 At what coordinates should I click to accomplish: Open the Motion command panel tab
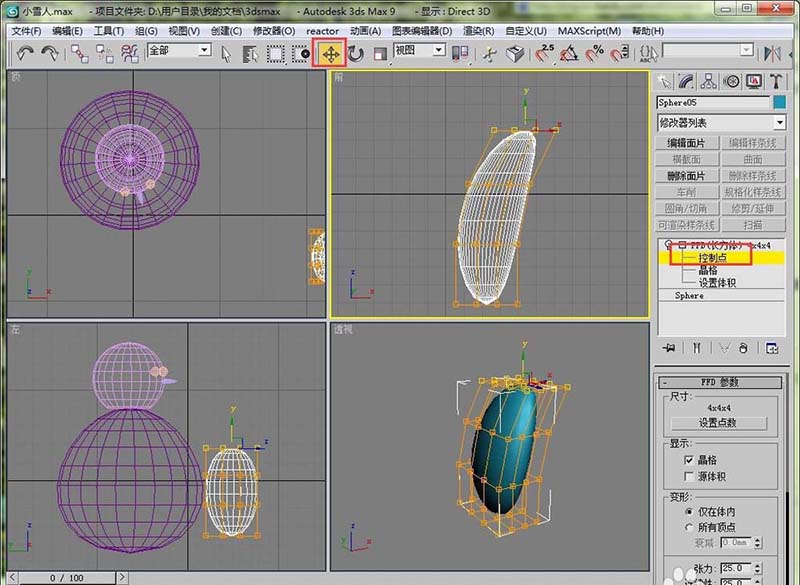pyautogui.click(x=731, y=81)
